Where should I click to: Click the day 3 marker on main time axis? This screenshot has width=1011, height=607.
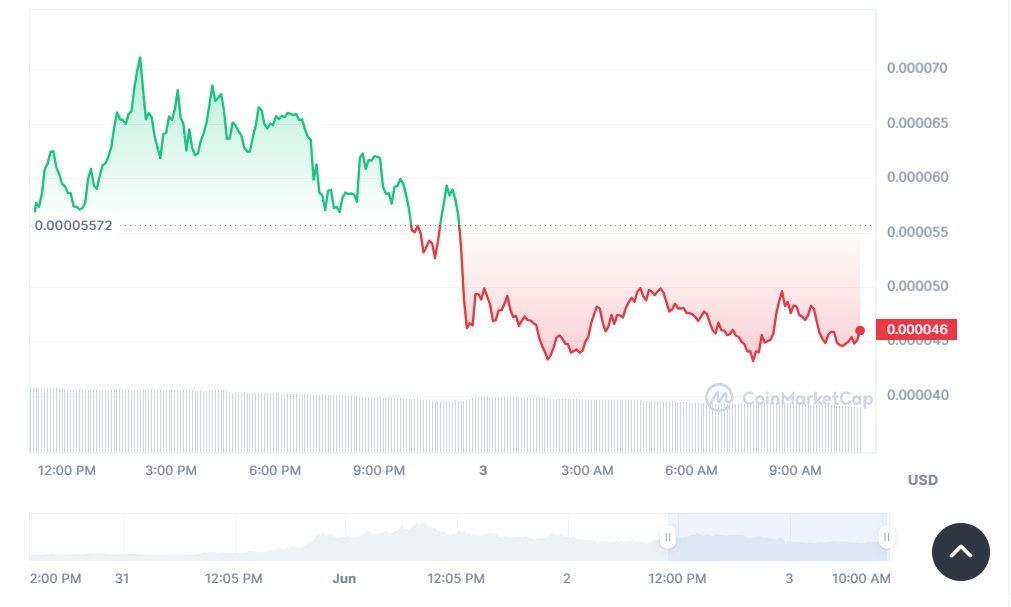[x=483, y=470]
